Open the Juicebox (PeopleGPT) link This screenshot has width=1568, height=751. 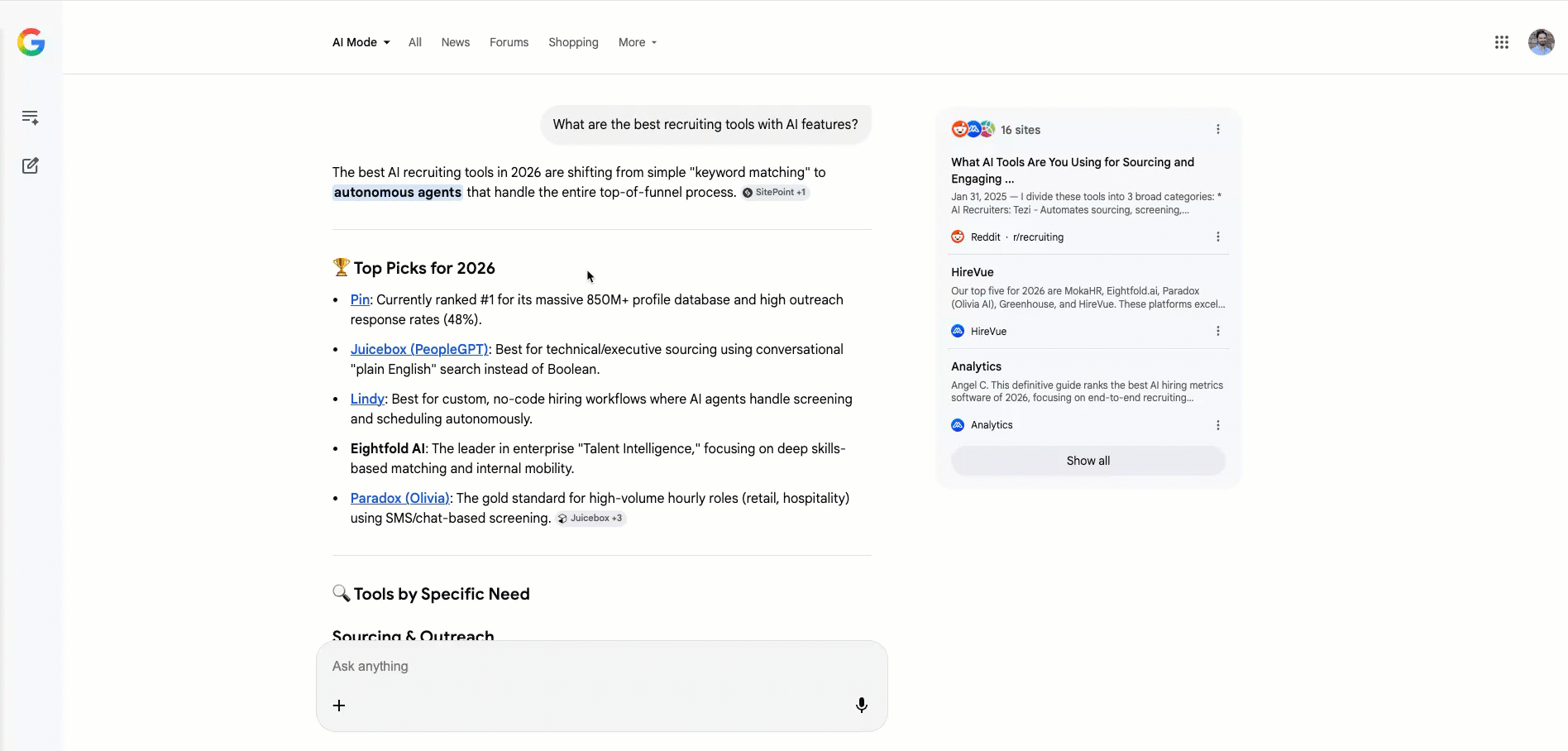419,349
